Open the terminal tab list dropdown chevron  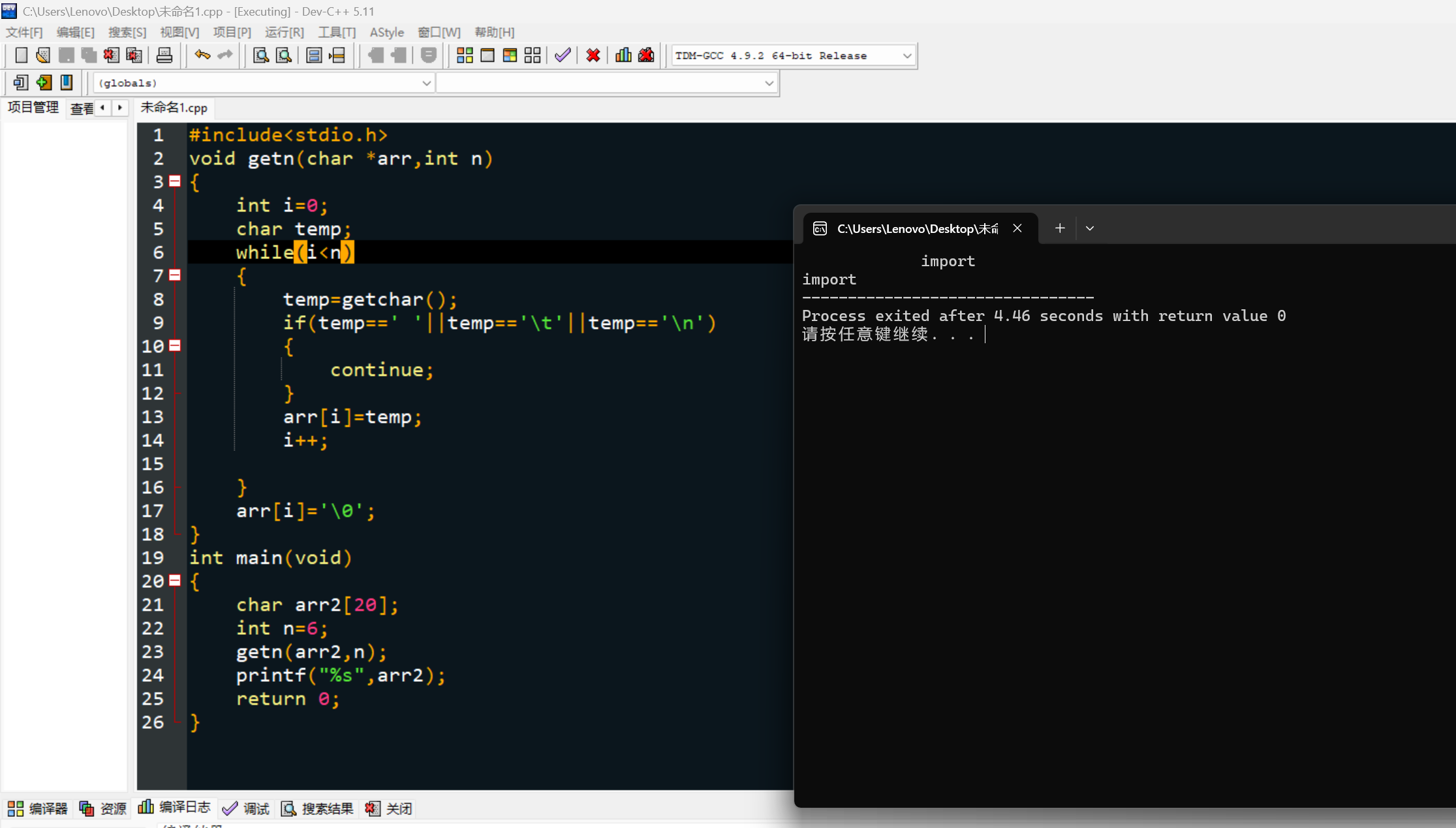[1089, 228]
